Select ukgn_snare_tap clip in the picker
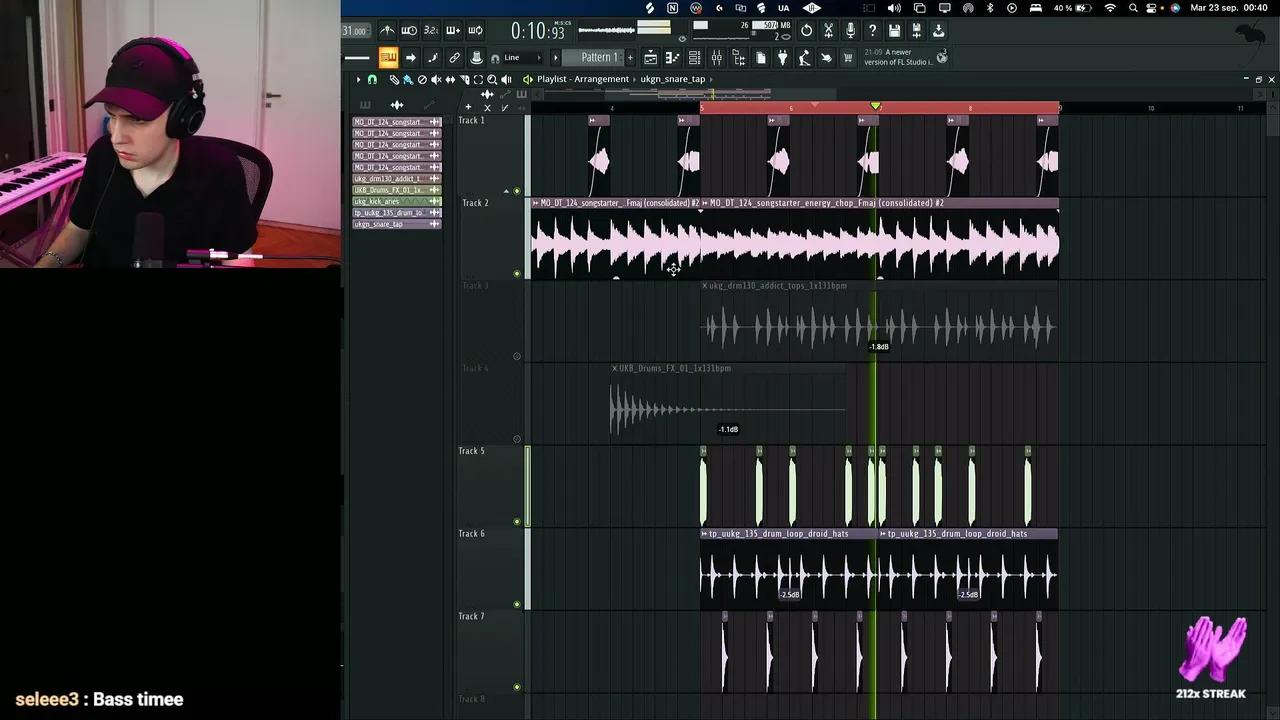 click(397, 224)
